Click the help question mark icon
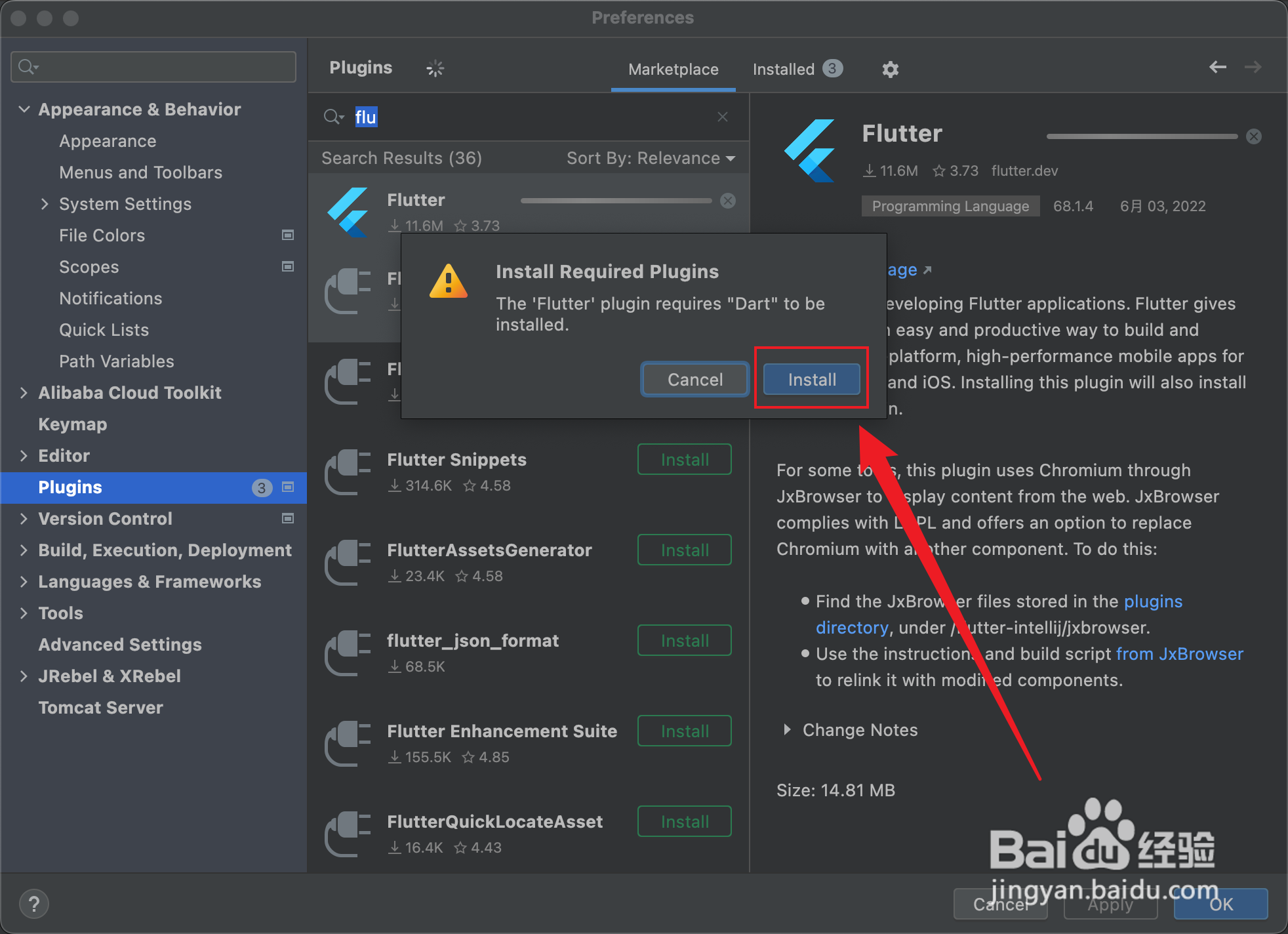The image size is (1288, 934). (34, 904)
